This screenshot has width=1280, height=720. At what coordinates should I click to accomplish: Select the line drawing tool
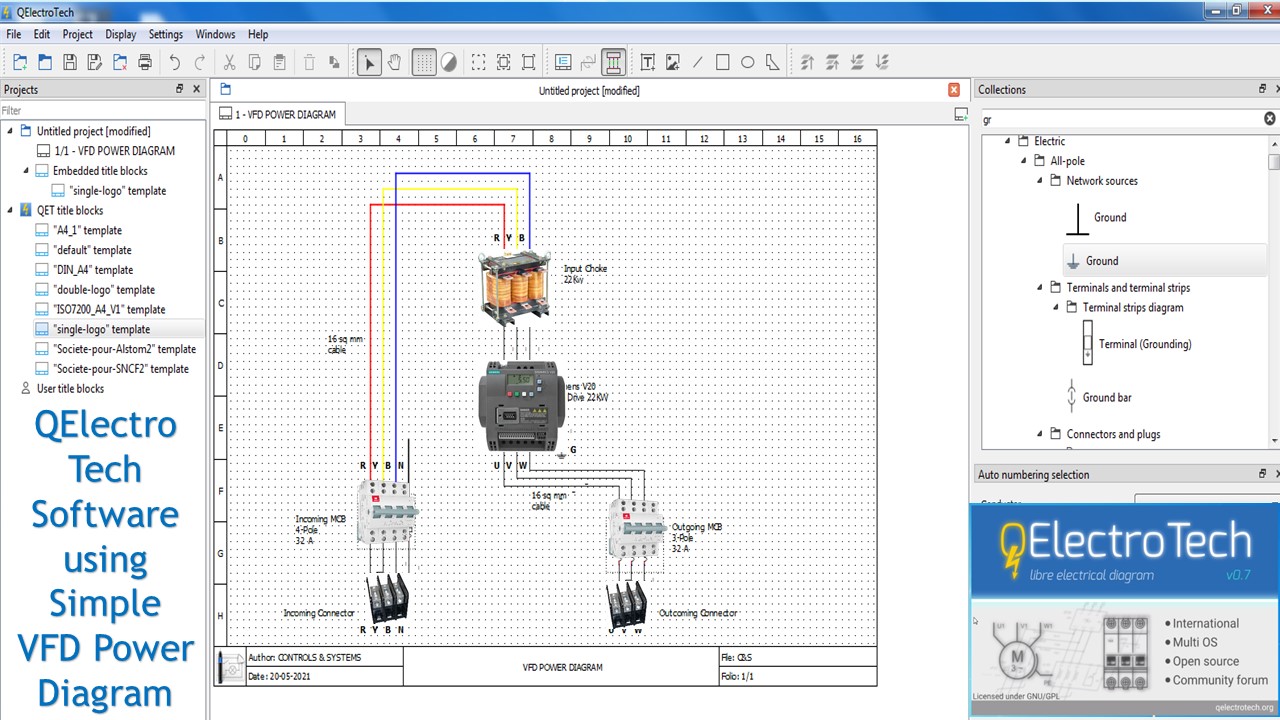point(698,62)
